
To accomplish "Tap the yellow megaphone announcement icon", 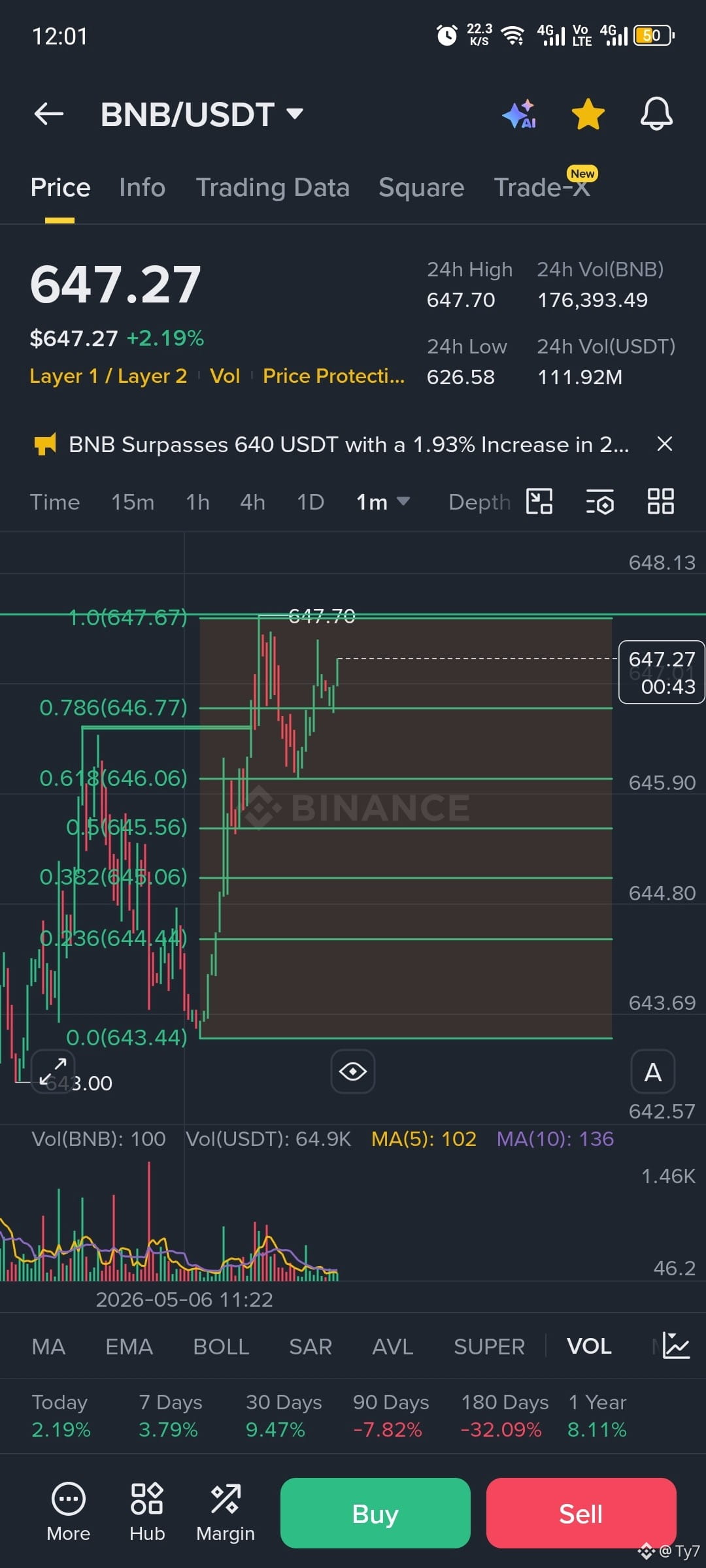I will coord(45,444).
